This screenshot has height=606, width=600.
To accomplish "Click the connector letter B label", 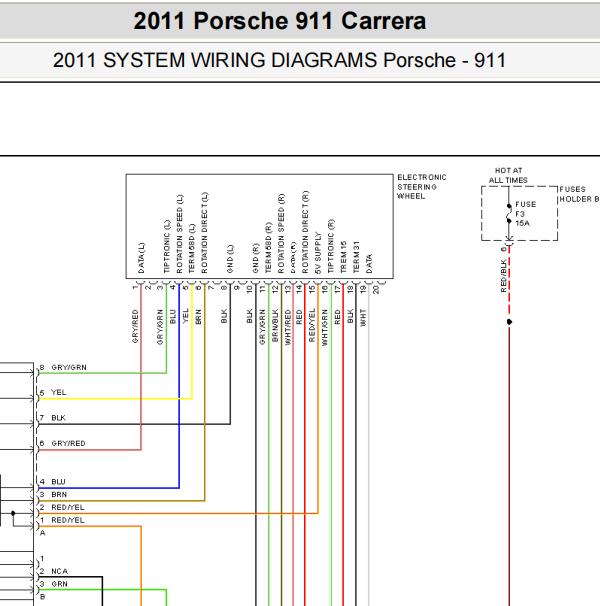I will point(43,597).
